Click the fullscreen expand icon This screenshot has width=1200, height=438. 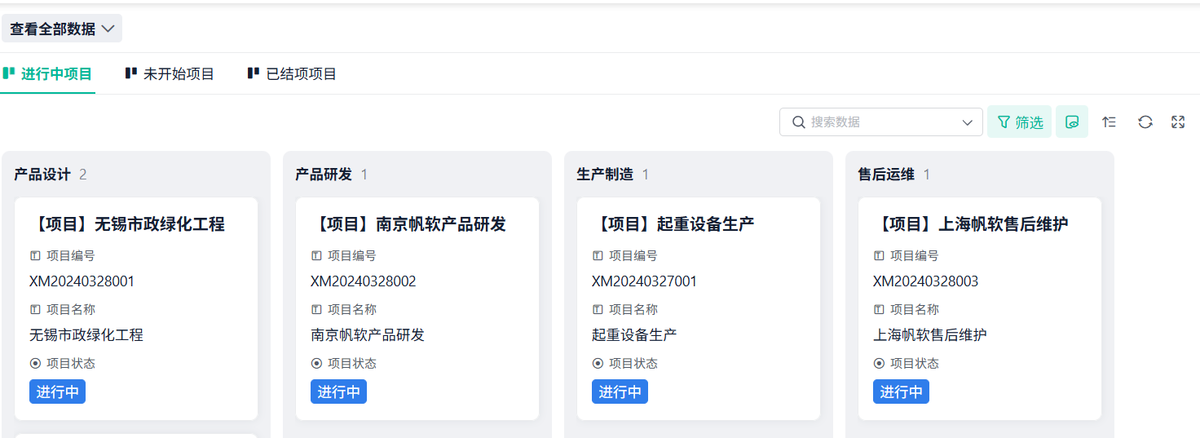tap(1178, 122)
